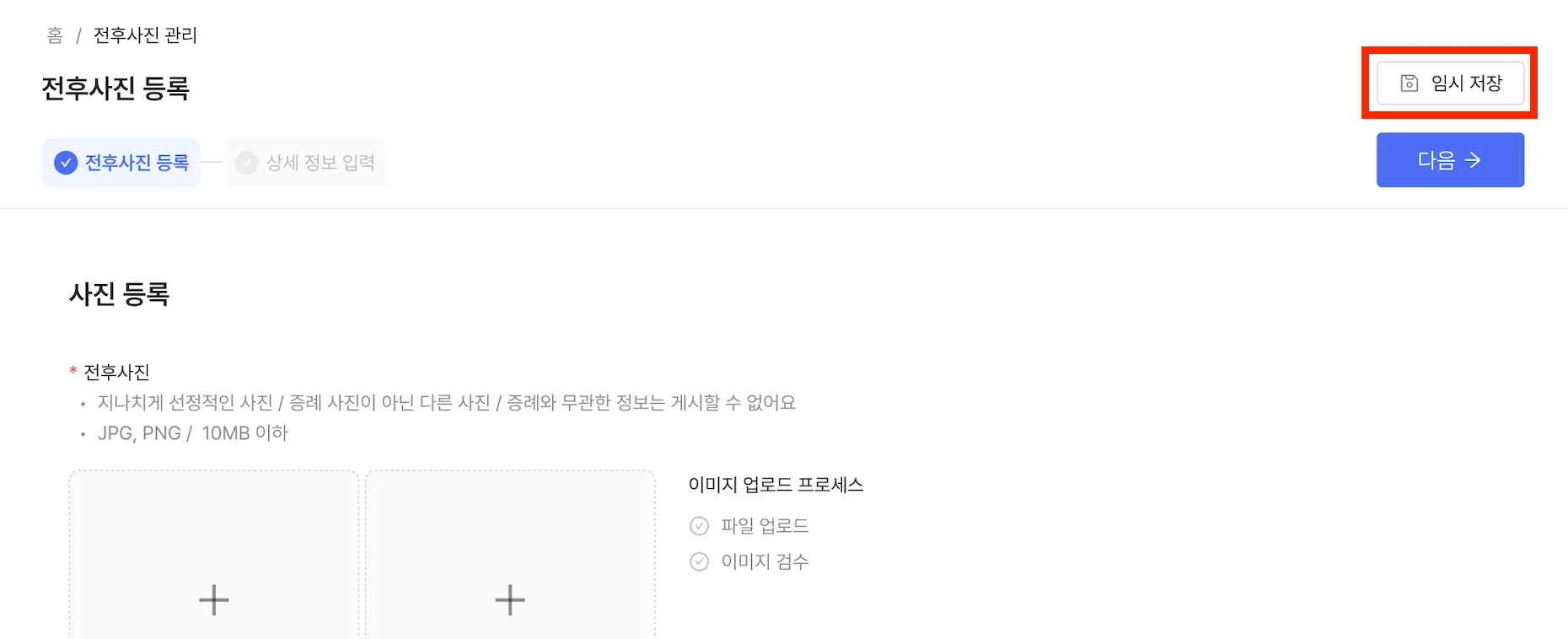Select the 전후사진 등록 step tab
The width and height of the screenshot is (1568, 639).
121,163
